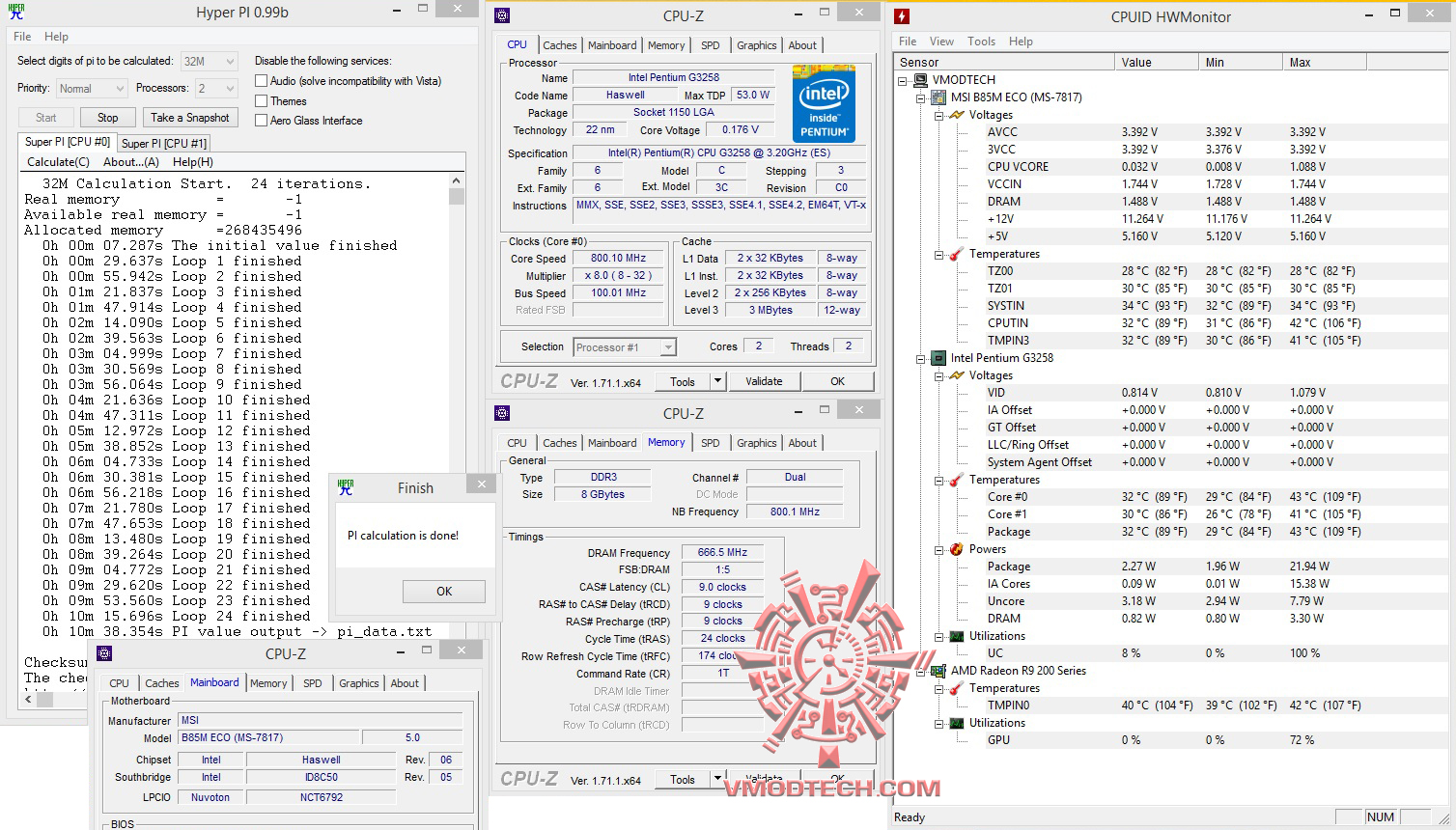Open the Hyper PI File menu
This screenshot has width=1456, height=830.
click(x=22, y=37)
